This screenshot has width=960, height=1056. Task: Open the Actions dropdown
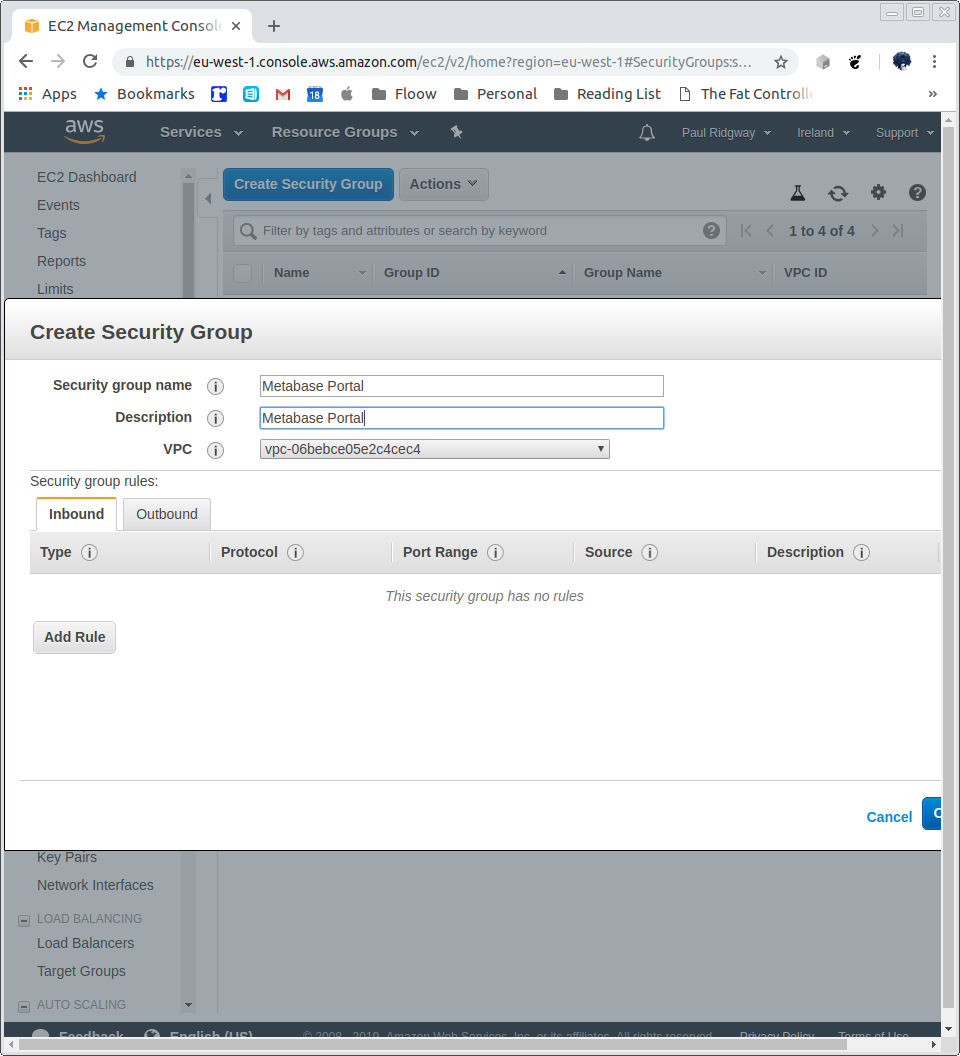point(443,184)
